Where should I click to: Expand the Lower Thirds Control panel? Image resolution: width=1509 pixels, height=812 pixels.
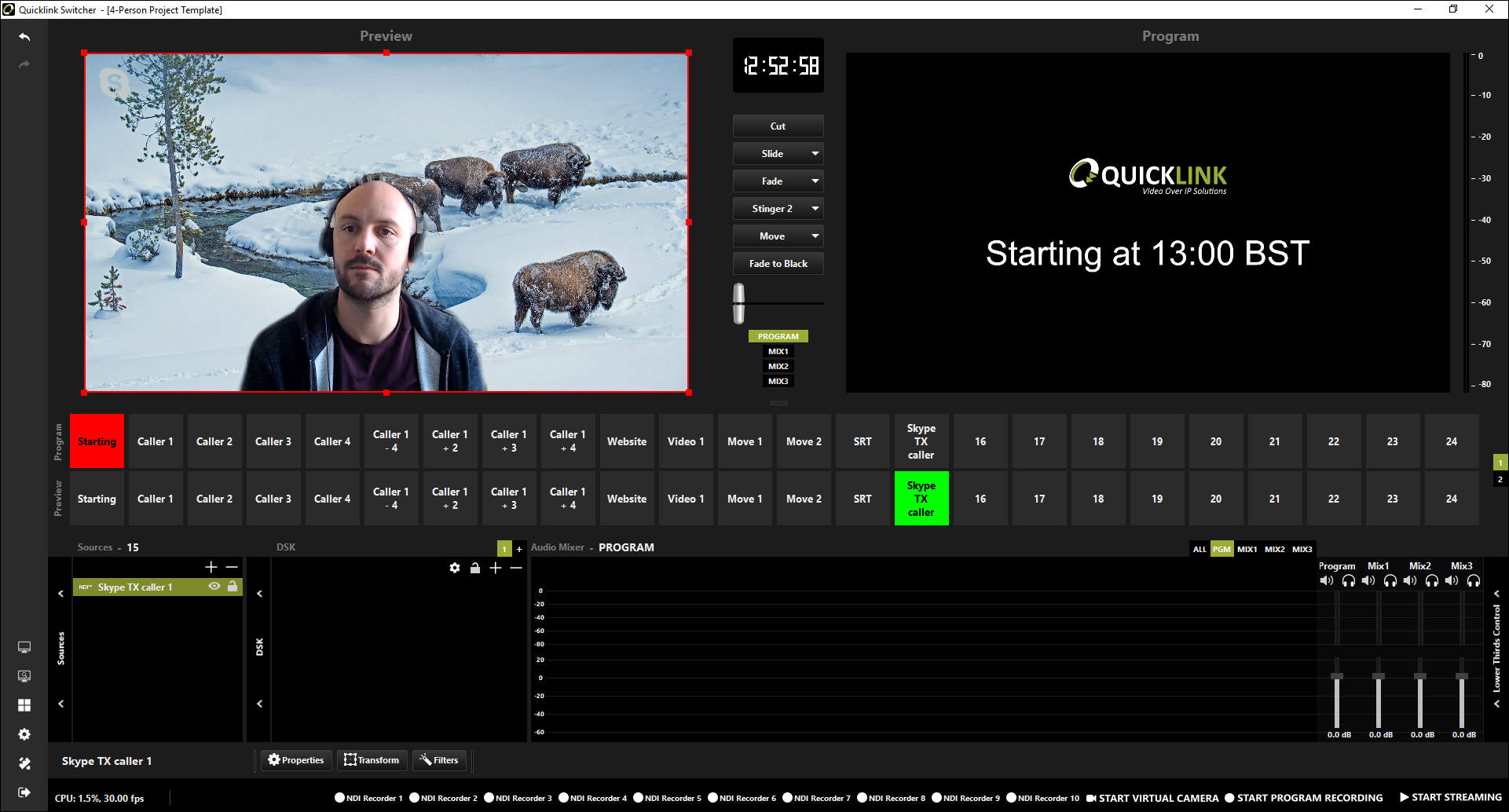pyautogui.click(x=1496, y=594)
